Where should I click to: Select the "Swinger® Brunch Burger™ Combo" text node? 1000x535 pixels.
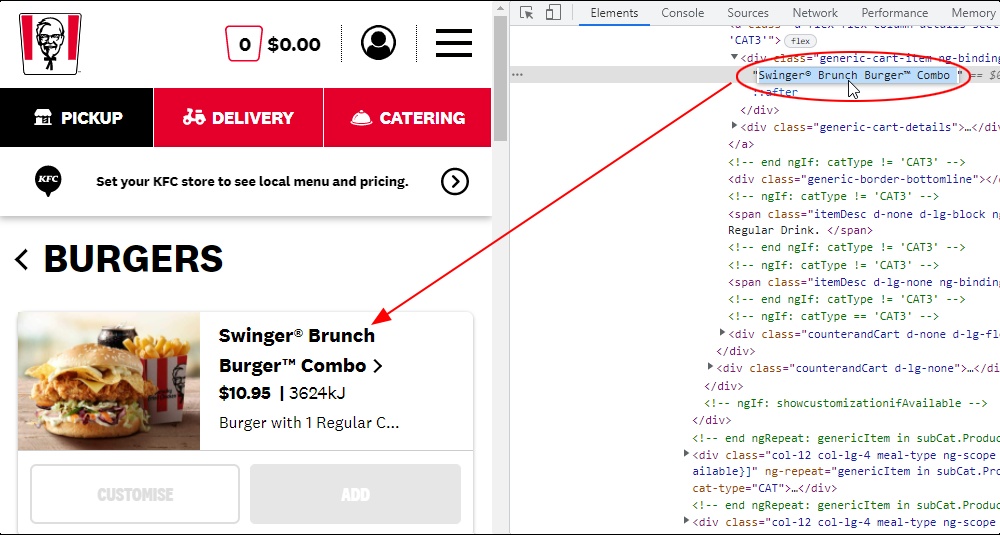tap(857, 75)
